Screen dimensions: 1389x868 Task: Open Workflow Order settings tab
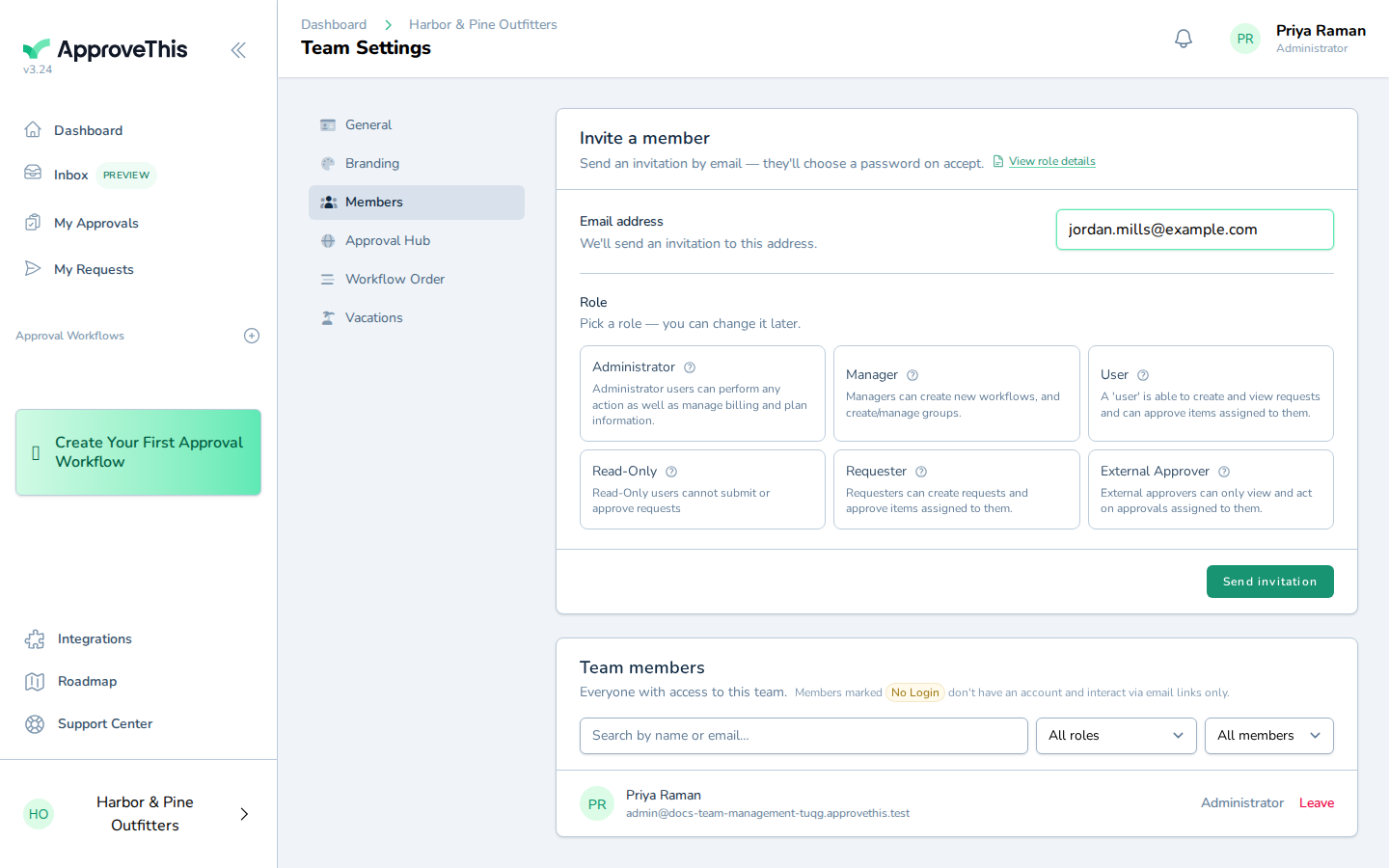click(417, 279)
